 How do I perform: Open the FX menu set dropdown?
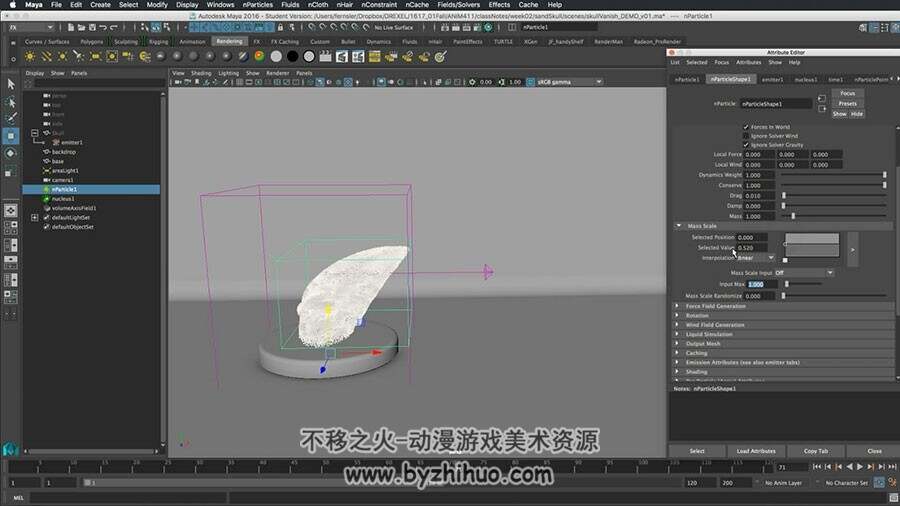pos(30,27)
